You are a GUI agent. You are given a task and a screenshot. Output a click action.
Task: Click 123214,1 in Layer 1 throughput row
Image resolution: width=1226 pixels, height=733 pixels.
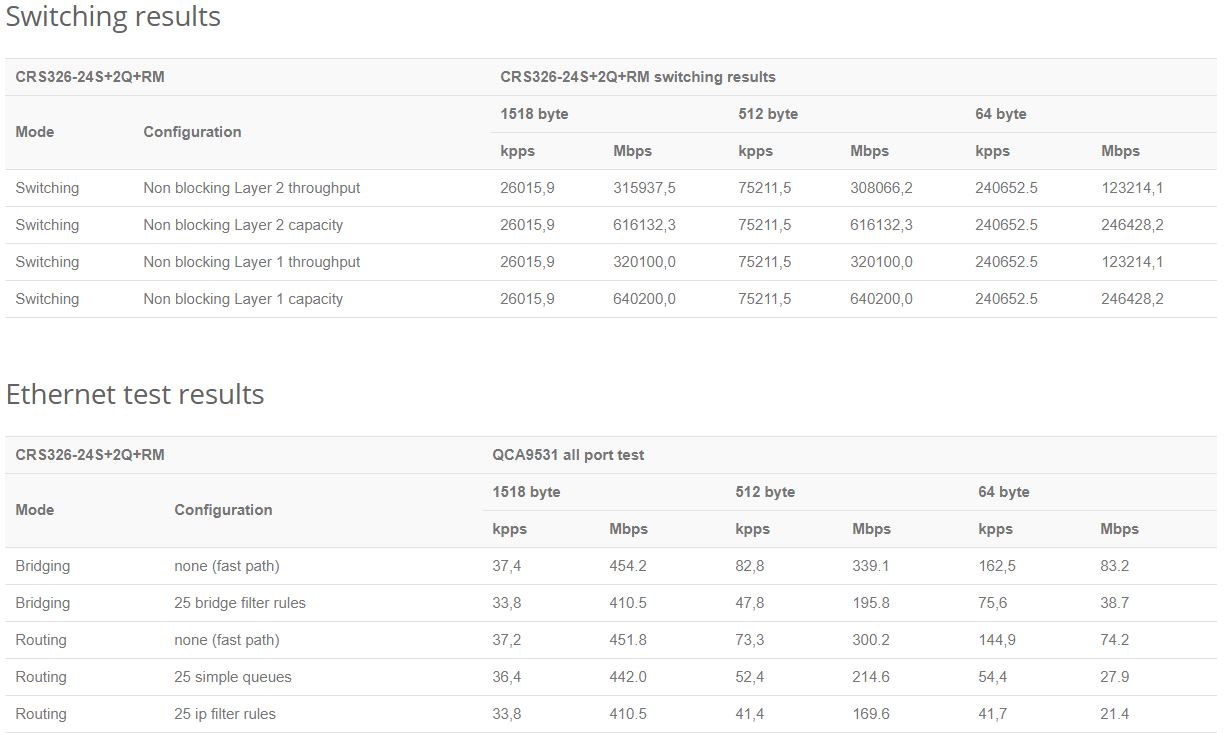(x=1132, y=262)
